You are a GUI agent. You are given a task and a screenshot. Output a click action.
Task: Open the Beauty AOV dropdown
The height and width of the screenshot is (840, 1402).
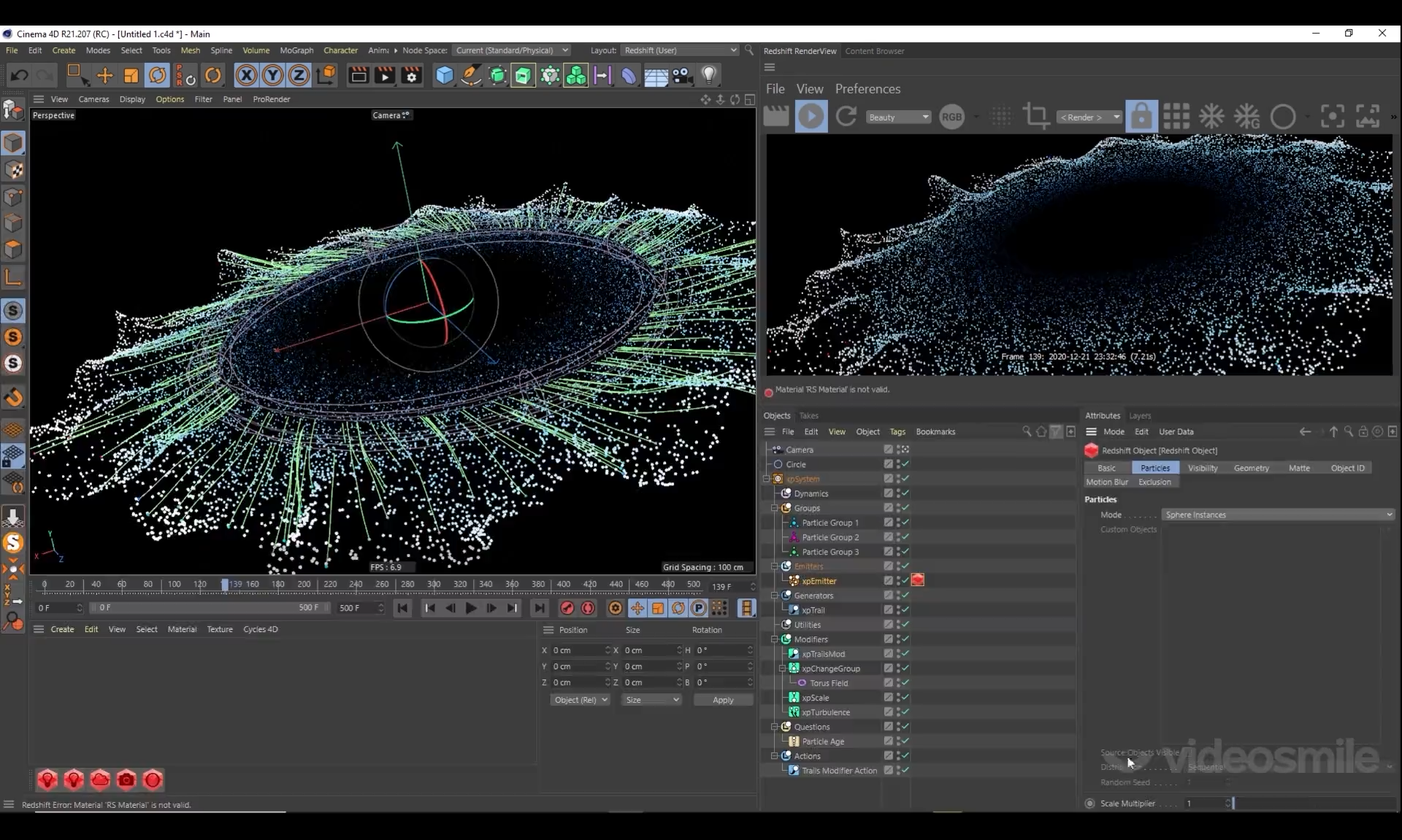(x=898, y=117)
